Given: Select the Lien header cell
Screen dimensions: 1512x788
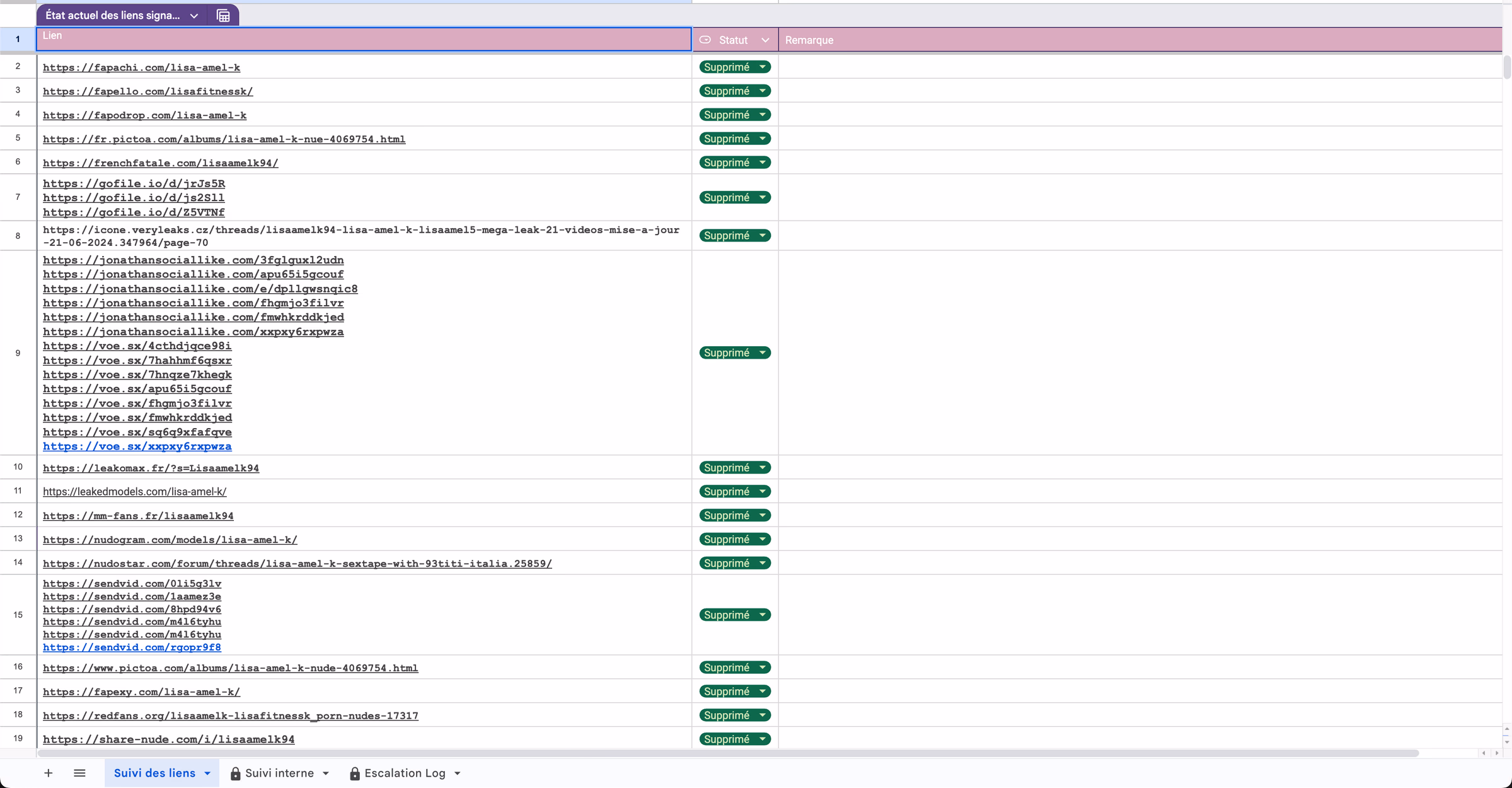Looking at the screenshot, I should click(364, 39).
